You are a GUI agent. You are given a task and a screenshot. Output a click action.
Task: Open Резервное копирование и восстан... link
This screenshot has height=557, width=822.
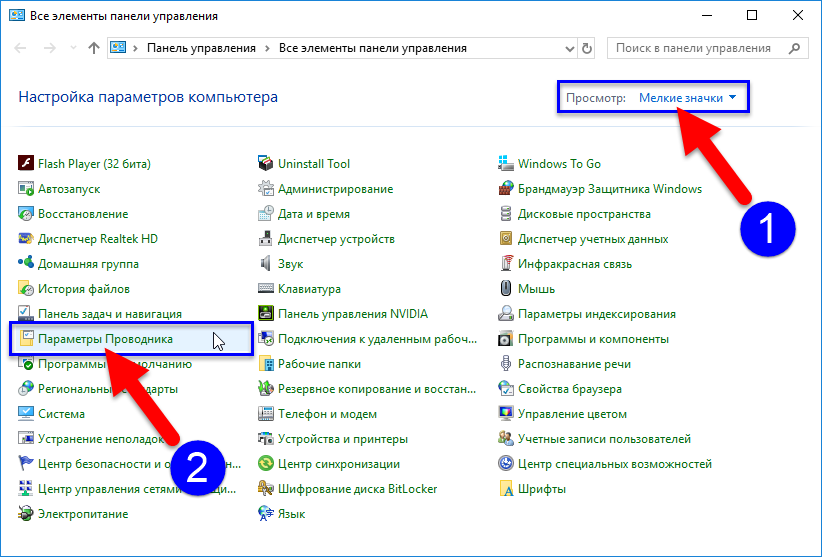(x=377, y=389)
